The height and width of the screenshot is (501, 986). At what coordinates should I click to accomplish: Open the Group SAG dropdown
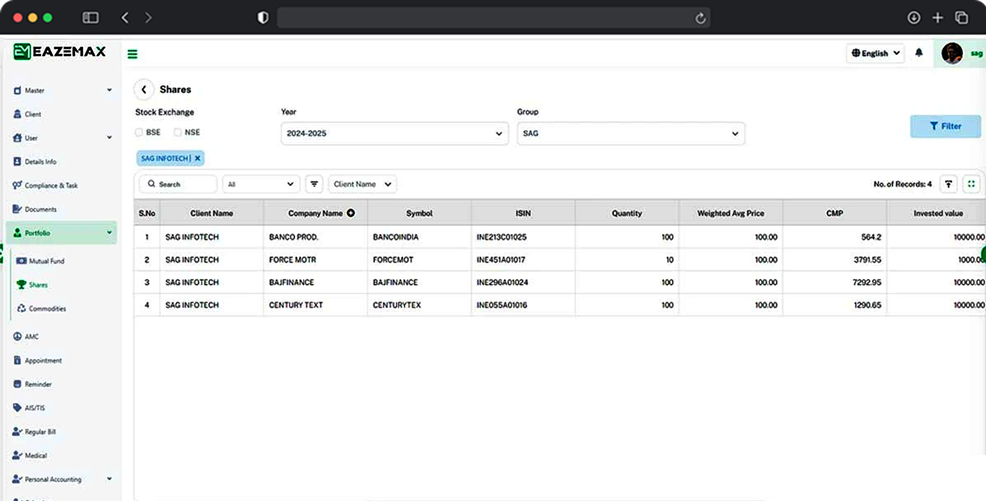631,133
